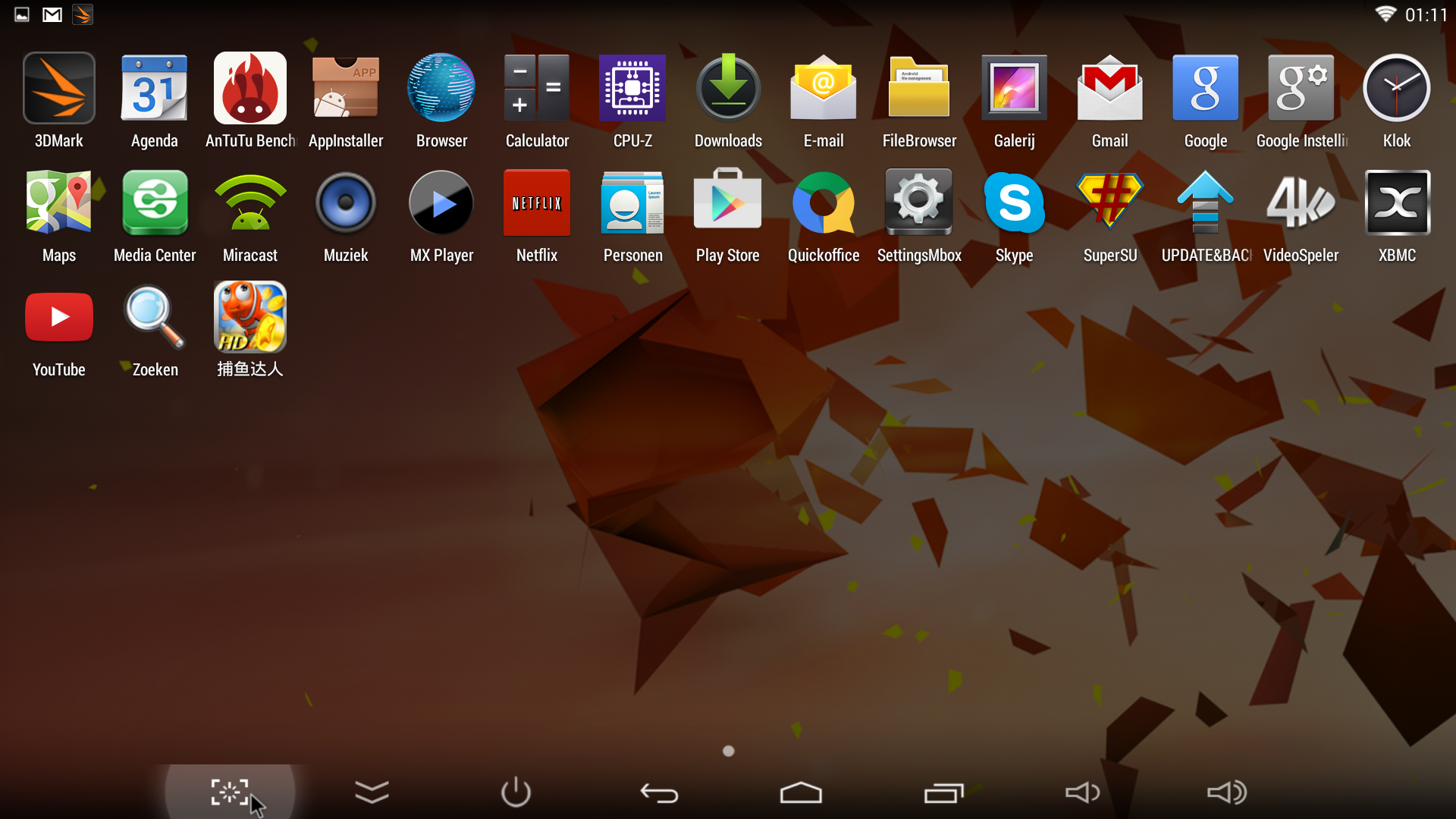Open the SuperSU app
Screen dimensions: 1456x819
click(x=1110, y=202)
